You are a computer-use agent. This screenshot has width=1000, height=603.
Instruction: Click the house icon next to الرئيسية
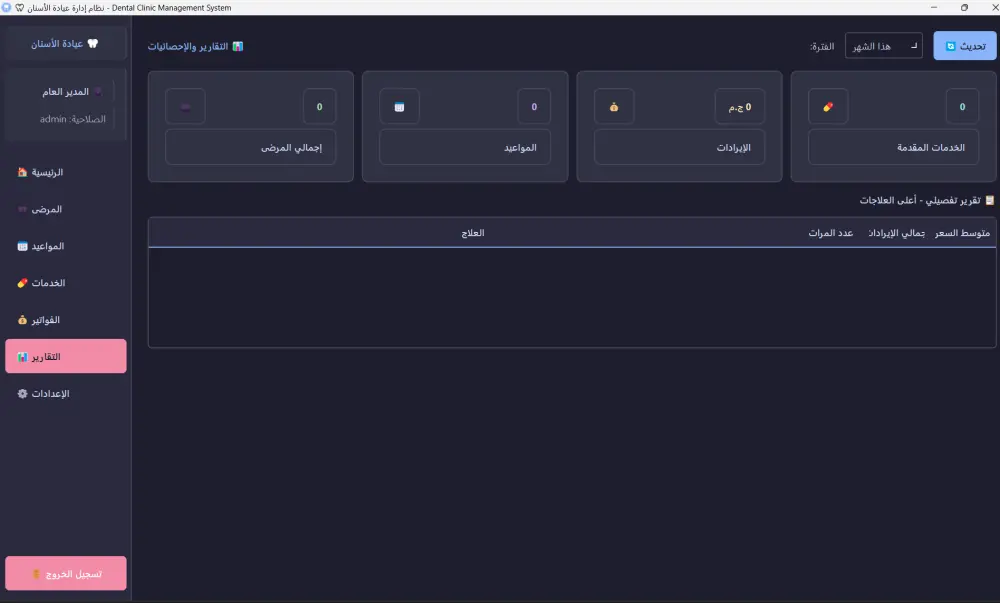click(x=22, y=172)
